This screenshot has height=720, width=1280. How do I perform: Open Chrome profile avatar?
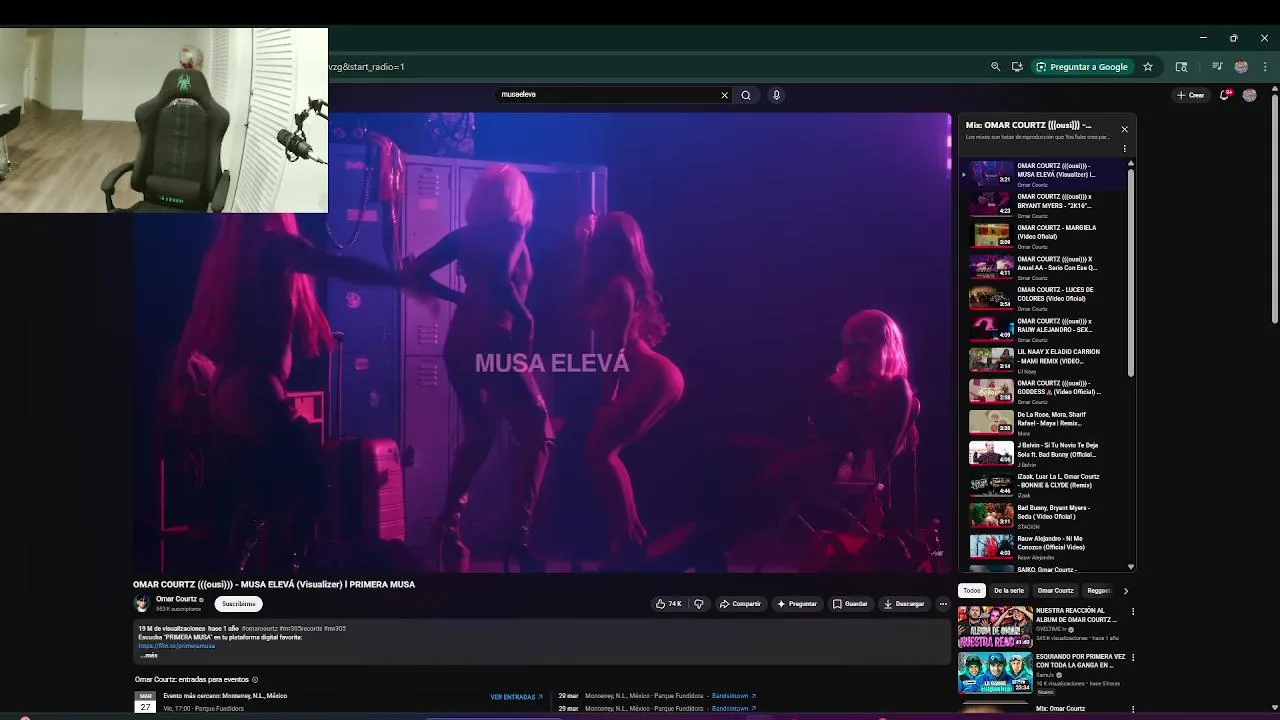[1241, 67]
